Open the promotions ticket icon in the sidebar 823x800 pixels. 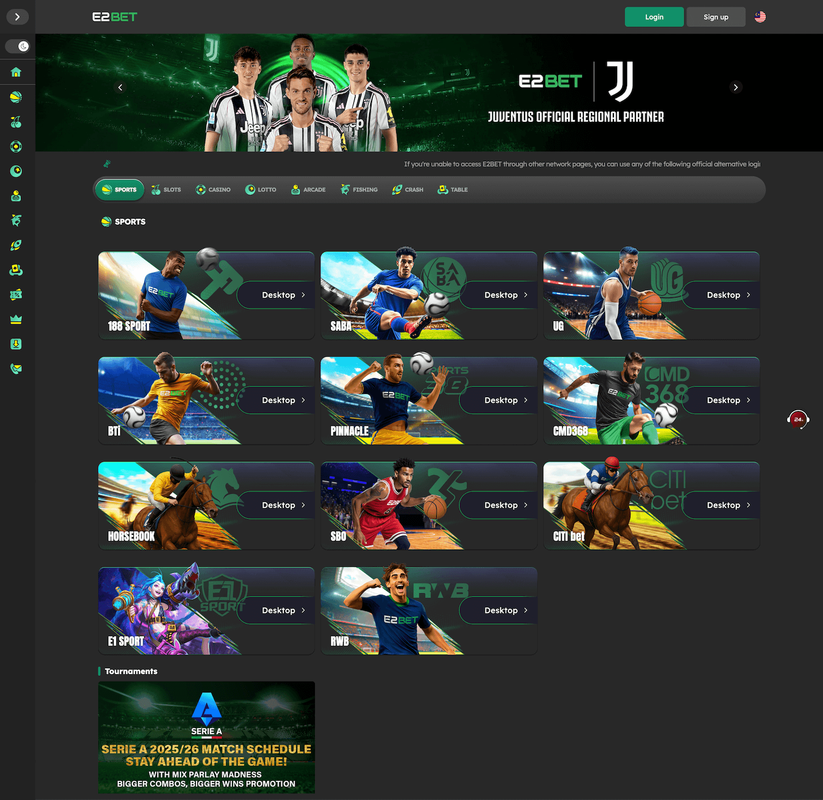[16, 294]
